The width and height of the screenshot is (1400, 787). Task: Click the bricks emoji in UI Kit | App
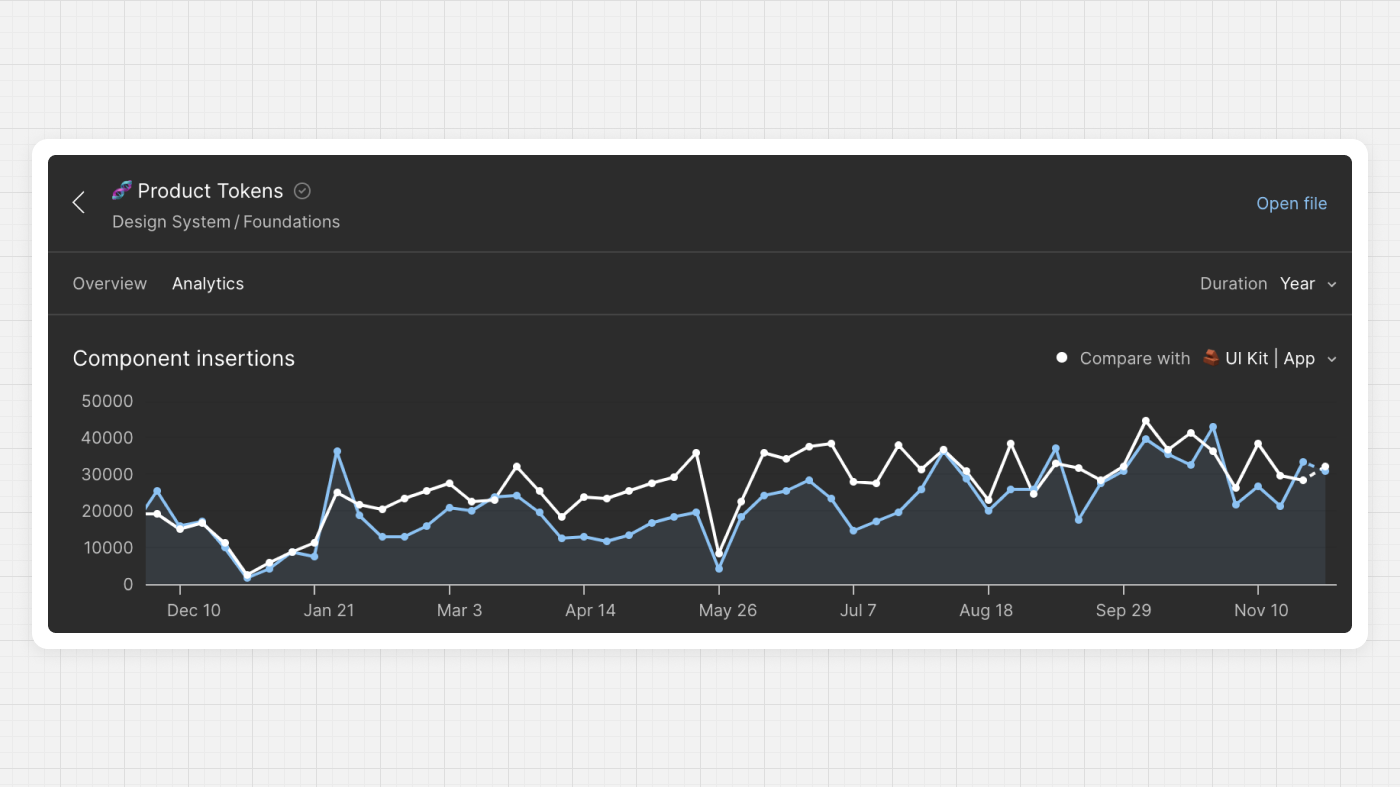(x=1210, y=357)
